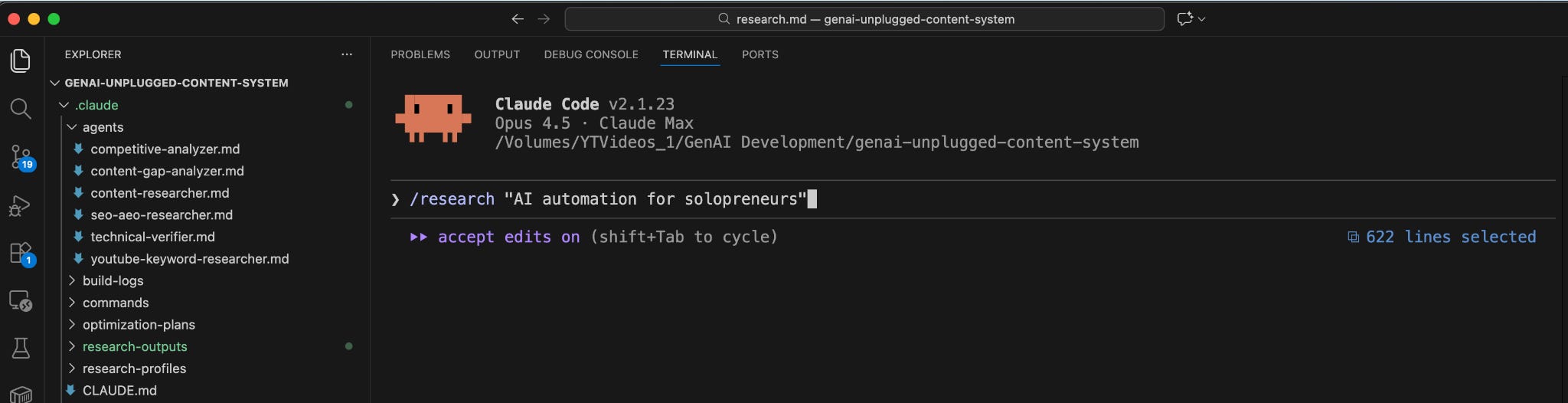Click the Explorer more actions ellipsis
The width and height of the screenshot is (1568, 403).
pos(347,54)
